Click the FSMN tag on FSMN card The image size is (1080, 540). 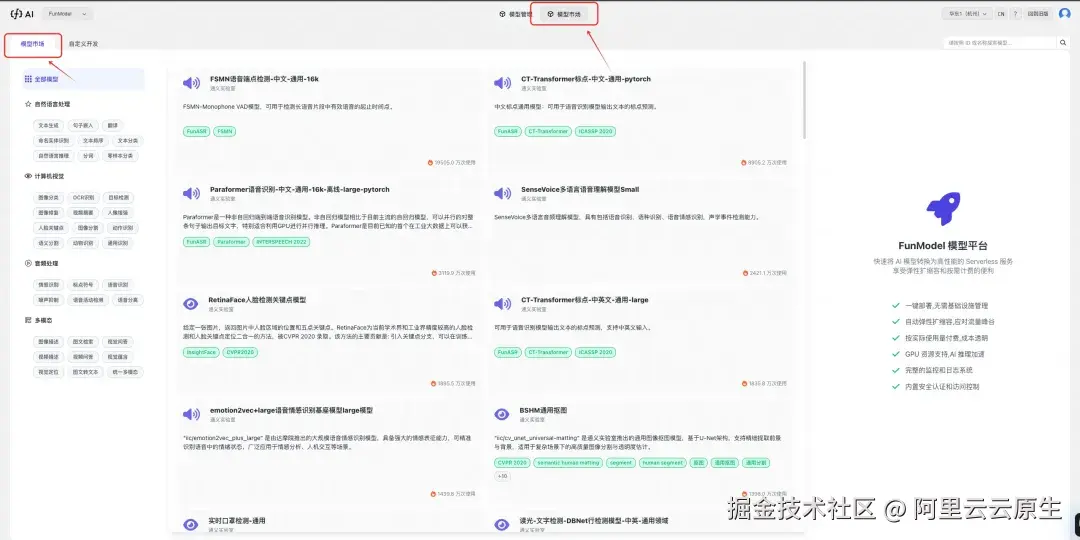(x=225, y=131)
